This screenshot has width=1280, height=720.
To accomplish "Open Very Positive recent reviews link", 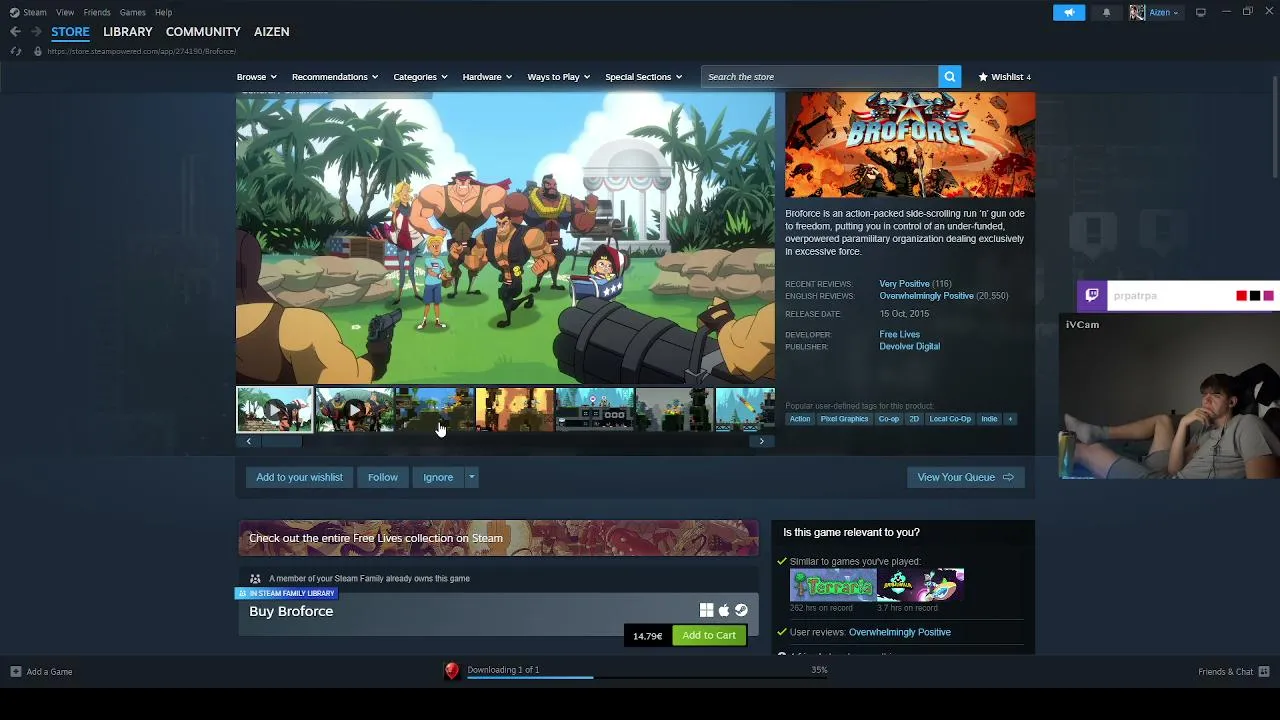I will point(904,284).
